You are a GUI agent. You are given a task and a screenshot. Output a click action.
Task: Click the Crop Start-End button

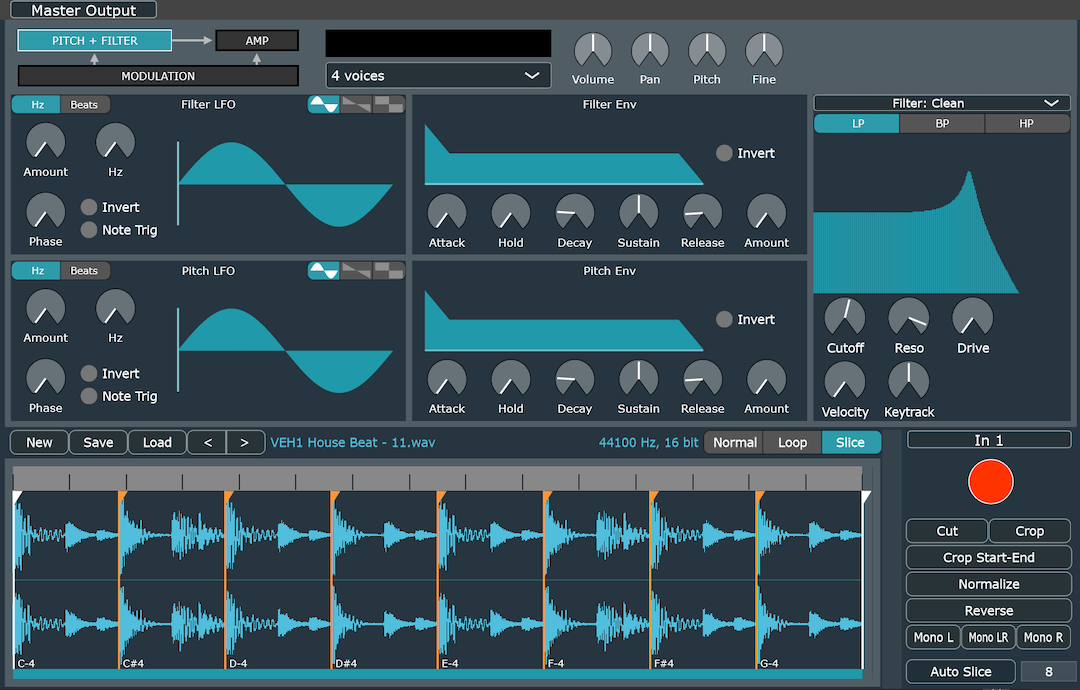point(988,557)
